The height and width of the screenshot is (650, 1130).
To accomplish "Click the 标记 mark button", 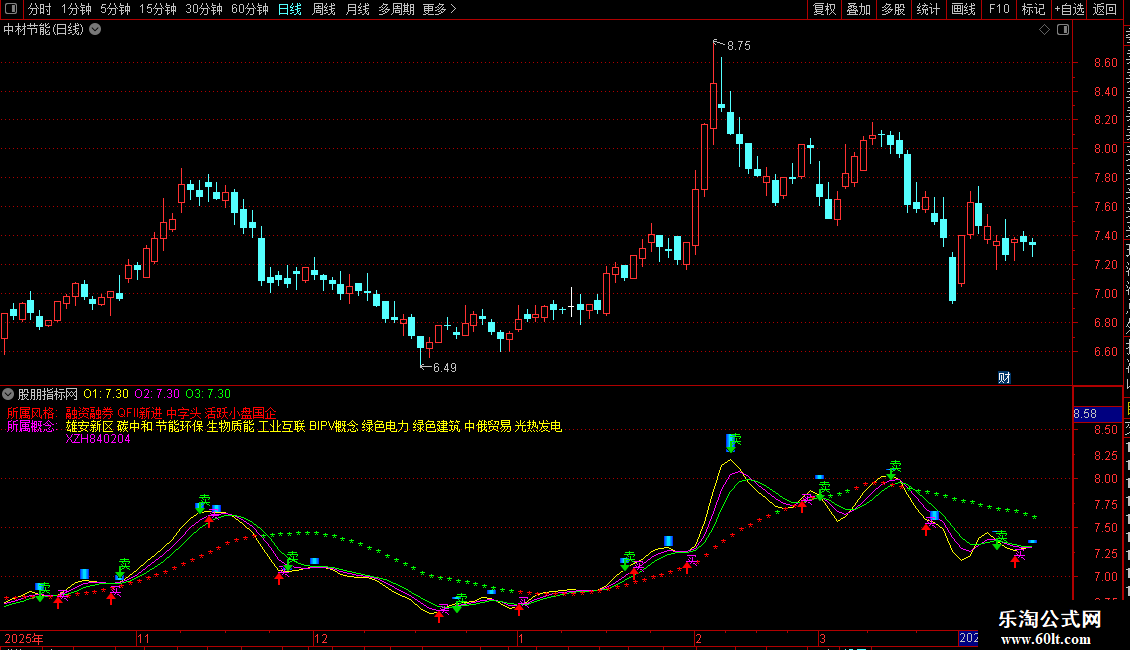I will pyautogui.click(x=1033, y=9).
